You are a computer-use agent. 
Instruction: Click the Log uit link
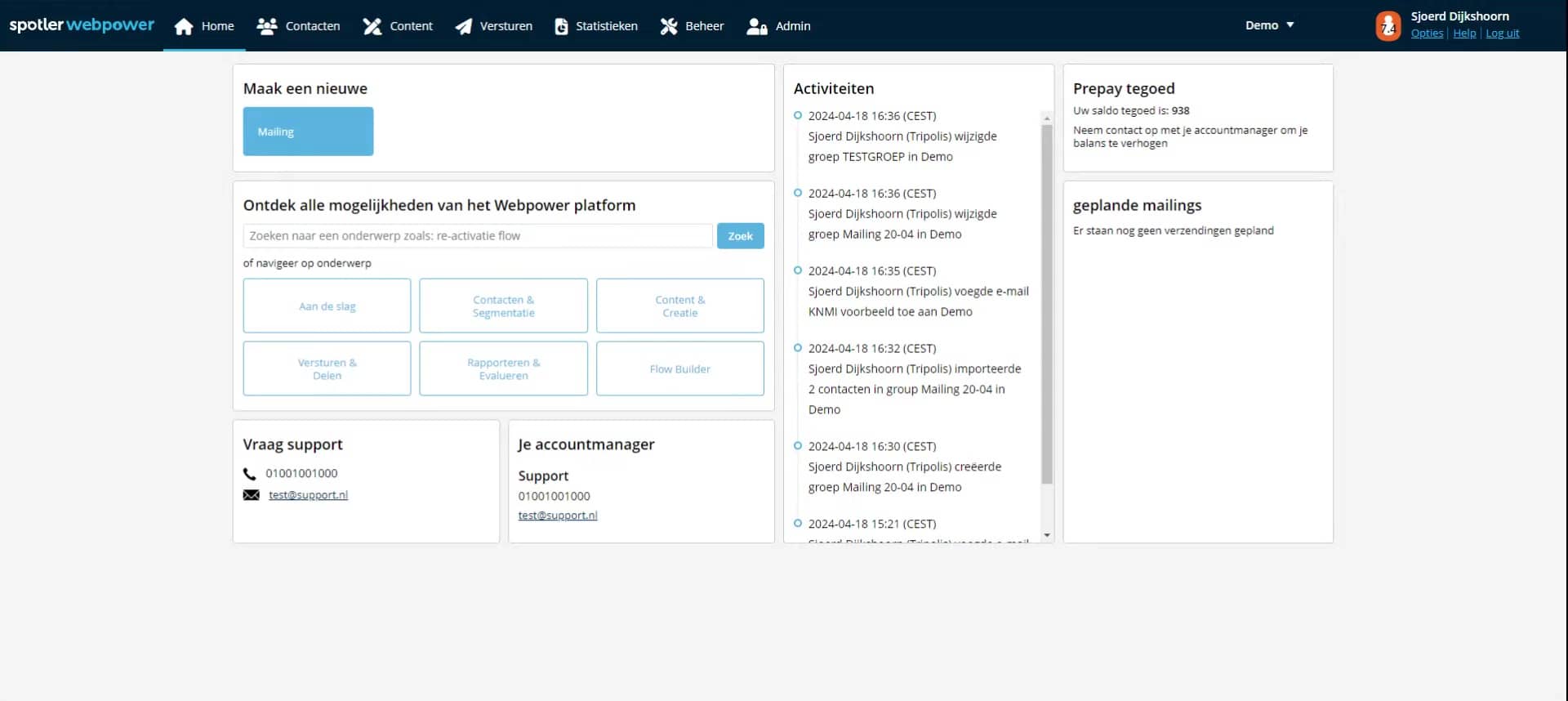pos(1502,33)
